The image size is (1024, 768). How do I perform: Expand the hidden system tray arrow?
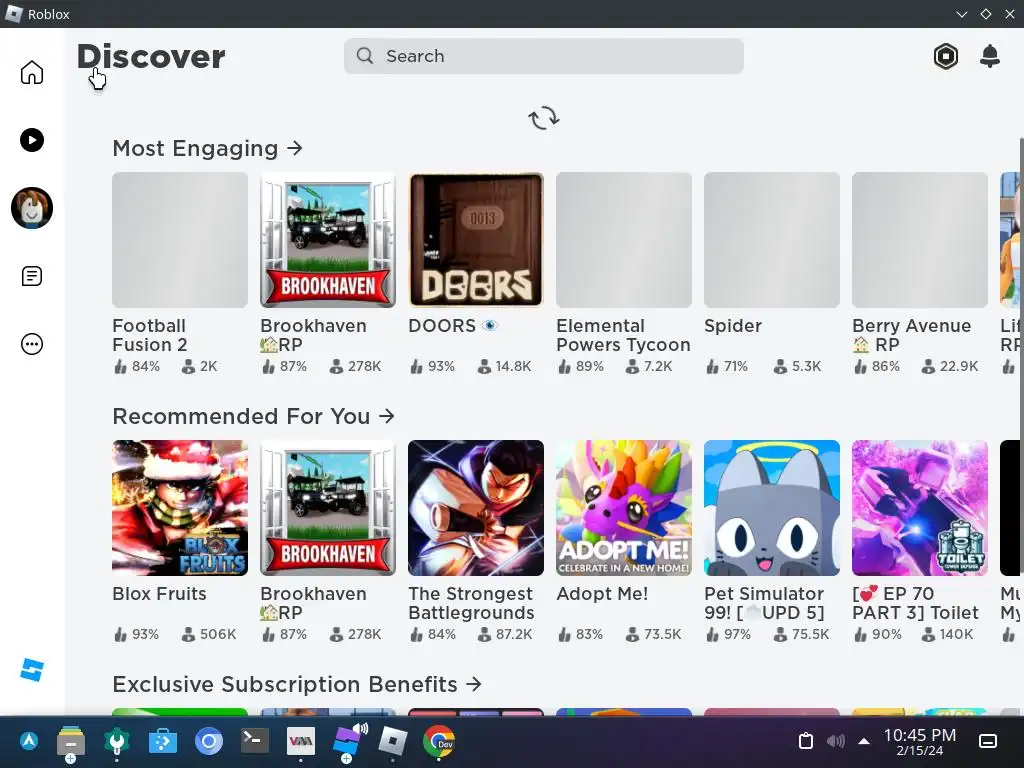864,741
